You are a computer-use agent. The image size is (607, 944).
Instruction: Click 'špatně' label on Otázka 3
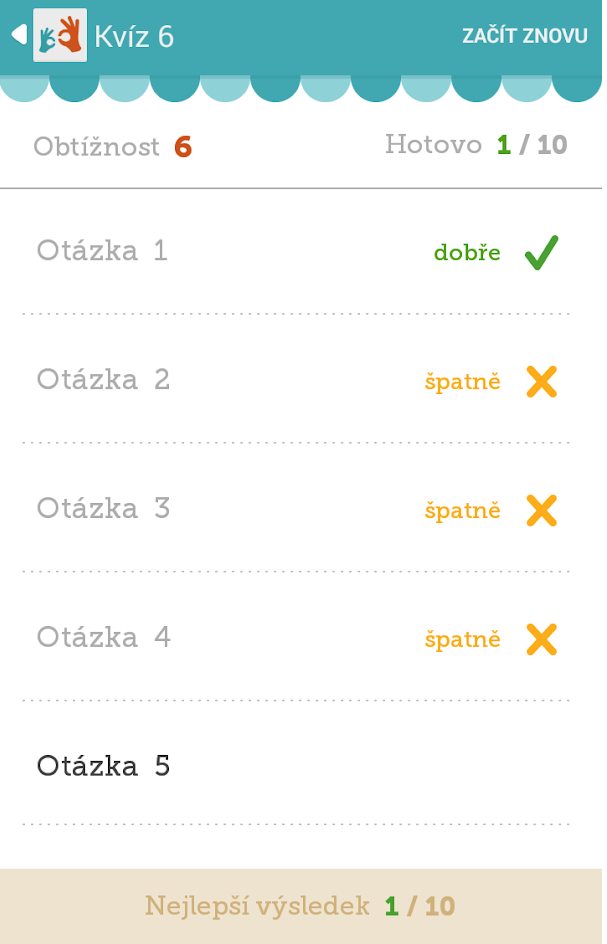(x=462, y=511)
